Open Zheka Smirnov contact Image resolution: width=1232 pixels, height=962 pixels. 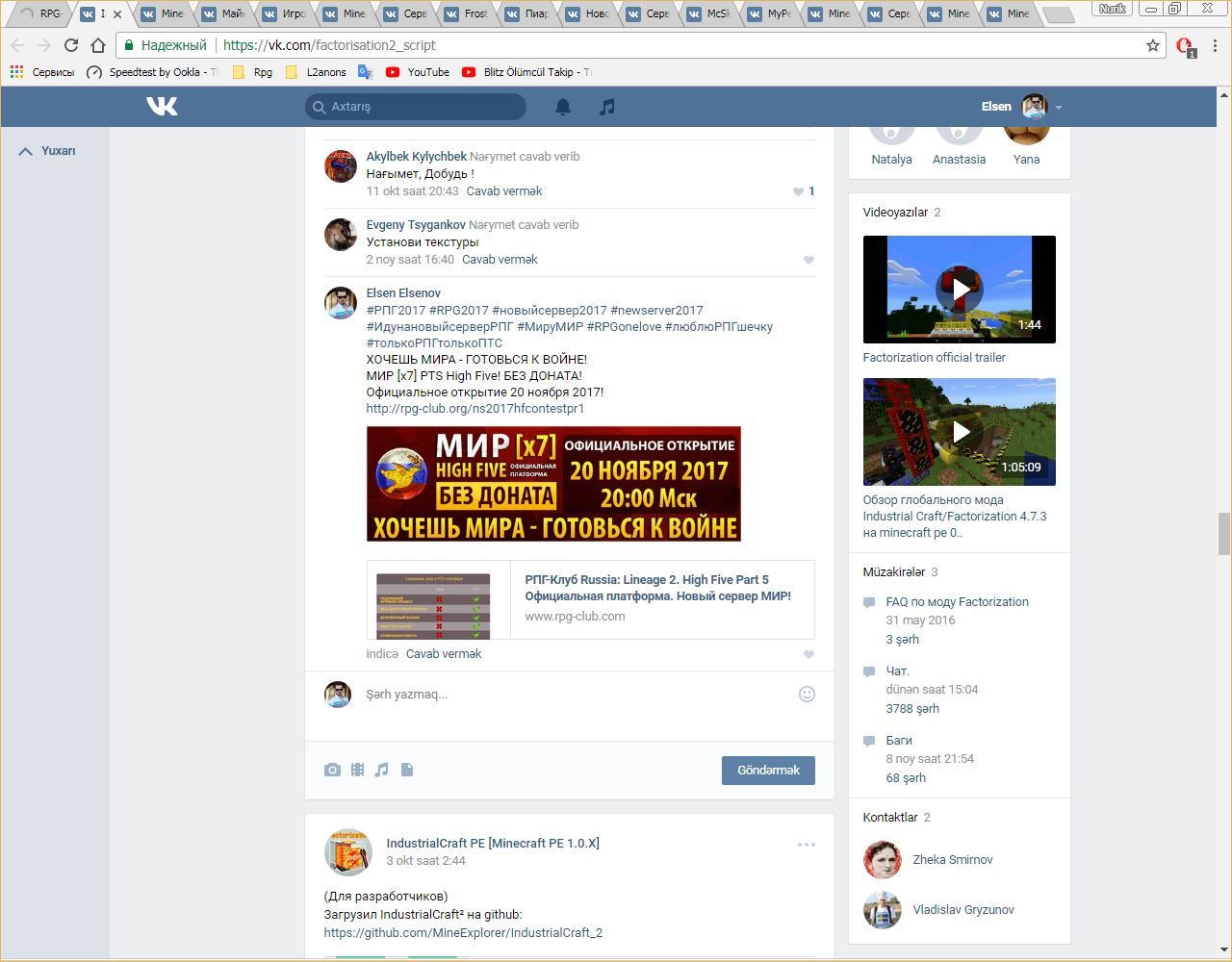pyautogui.click(x=953, y=860)
